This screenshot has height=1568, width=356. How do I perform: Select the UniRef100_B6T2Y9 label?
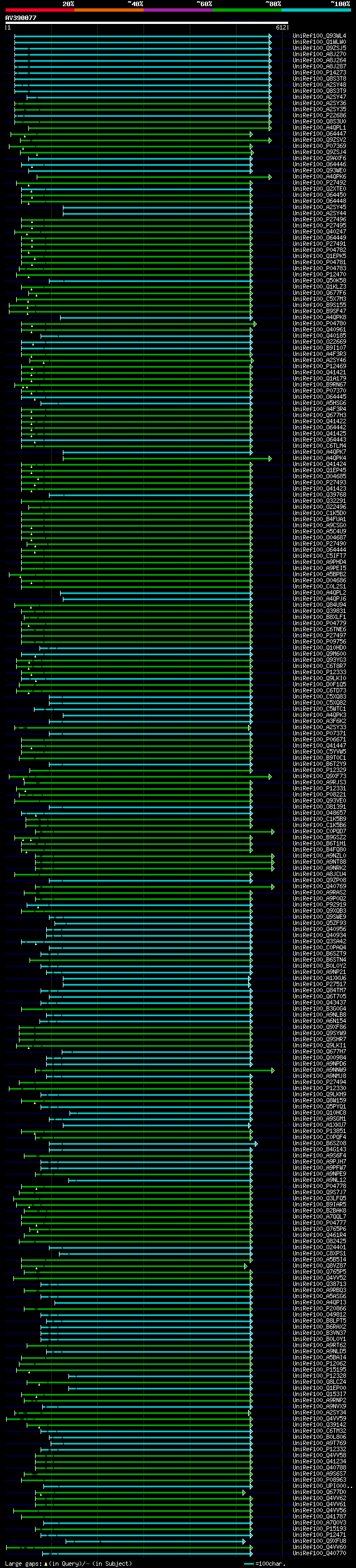(319, 764)
